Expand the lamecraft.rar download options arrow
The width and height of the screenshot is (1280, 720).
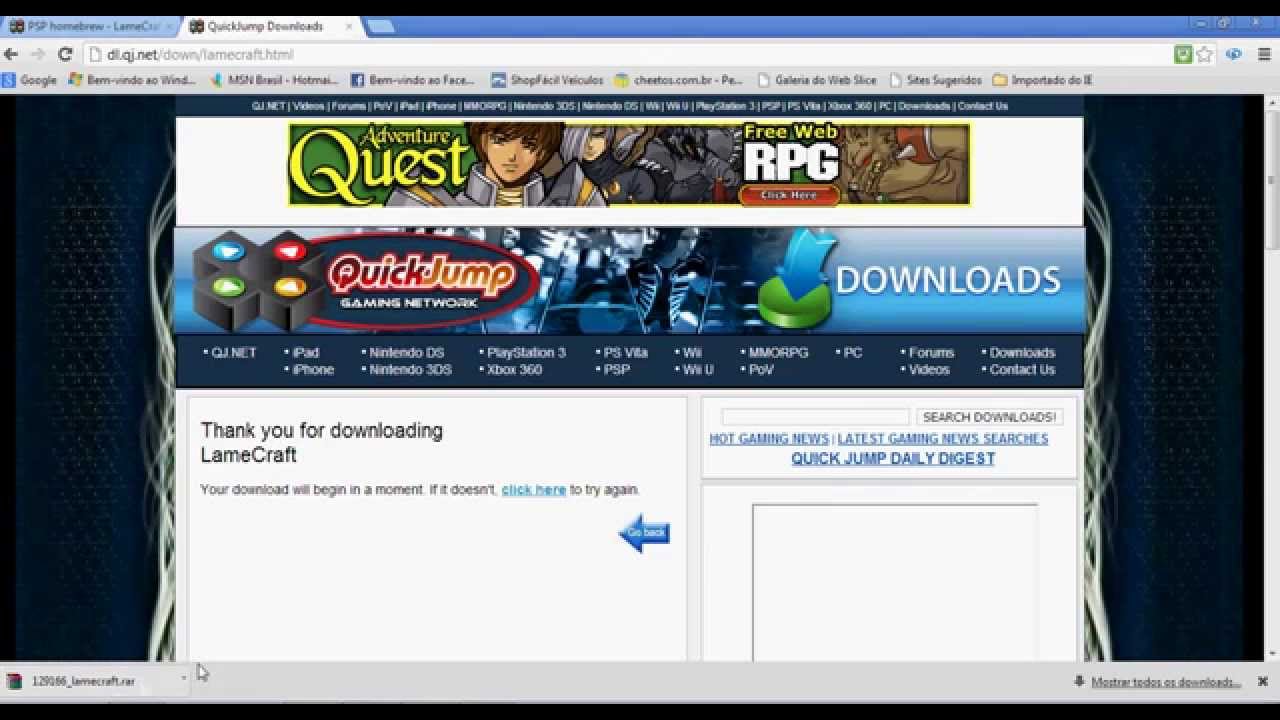[x=183, y=679]
